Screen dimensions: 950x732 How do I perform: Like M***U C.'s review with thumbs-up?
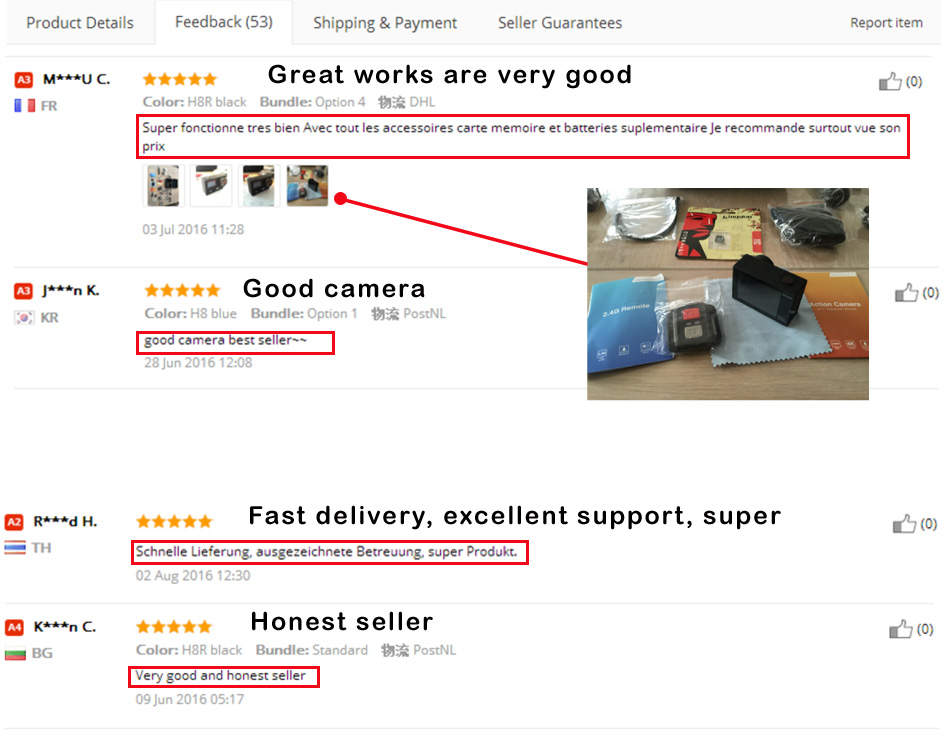(890, 81)
